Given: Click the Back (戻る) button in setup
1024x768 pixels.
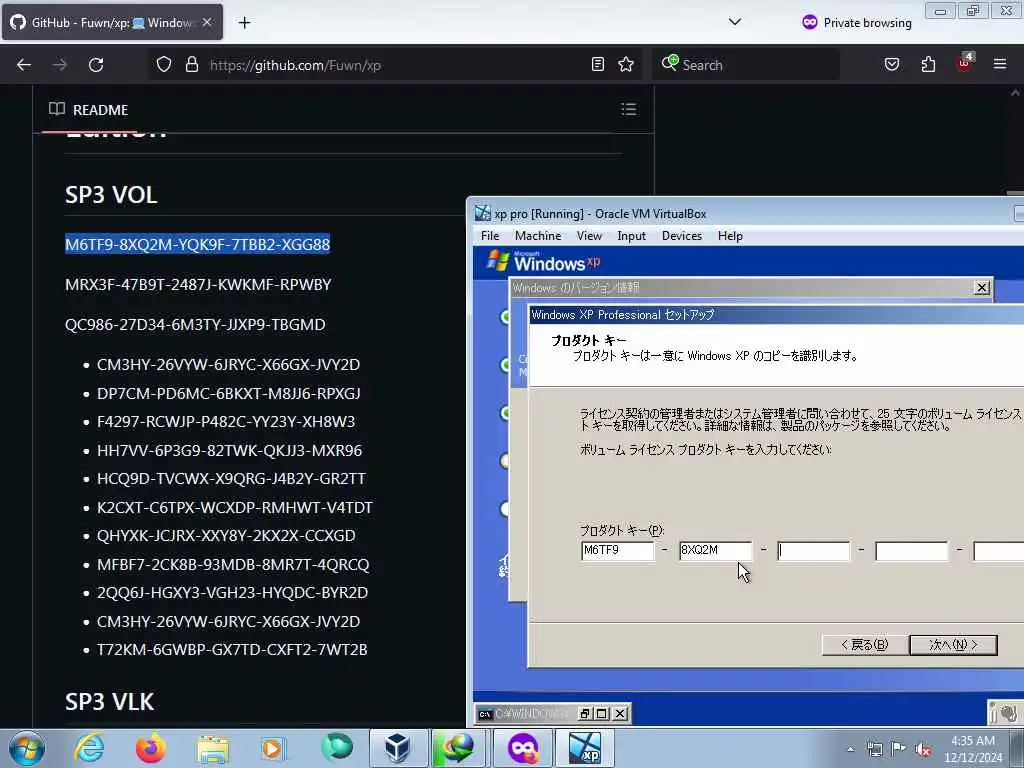Looking at the screenshot, I should point(865,645).
